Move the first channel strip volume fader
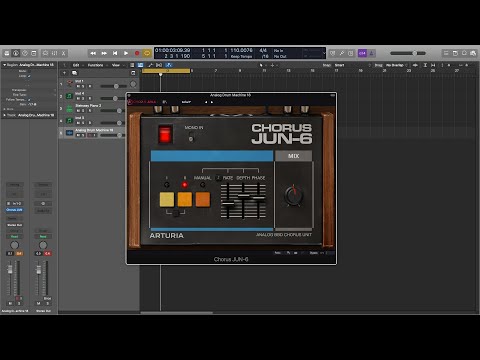This screenshot has height=360, width=480. 10,269
